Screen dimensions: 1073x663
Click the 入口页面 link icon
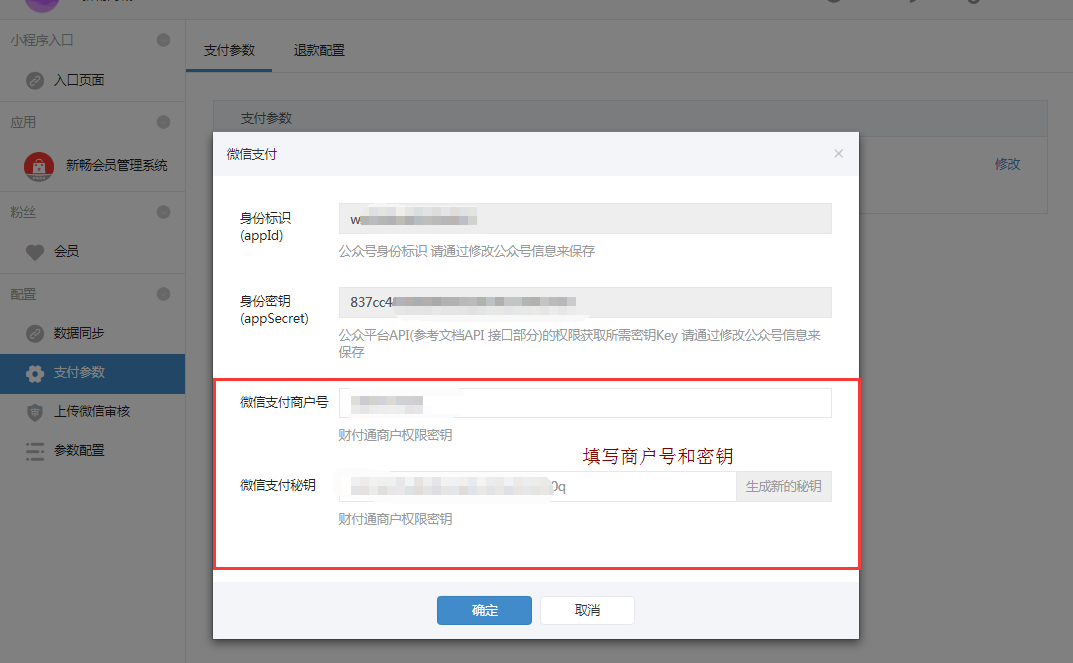pos(35,81)
